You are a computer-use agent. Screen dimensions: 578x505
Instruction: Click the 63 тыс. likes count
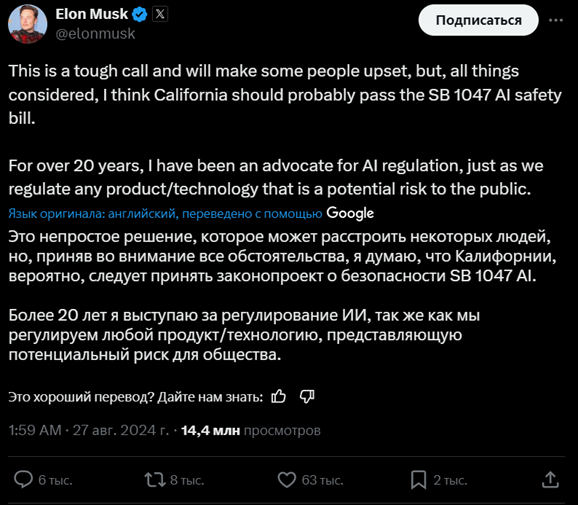(322, 480)
